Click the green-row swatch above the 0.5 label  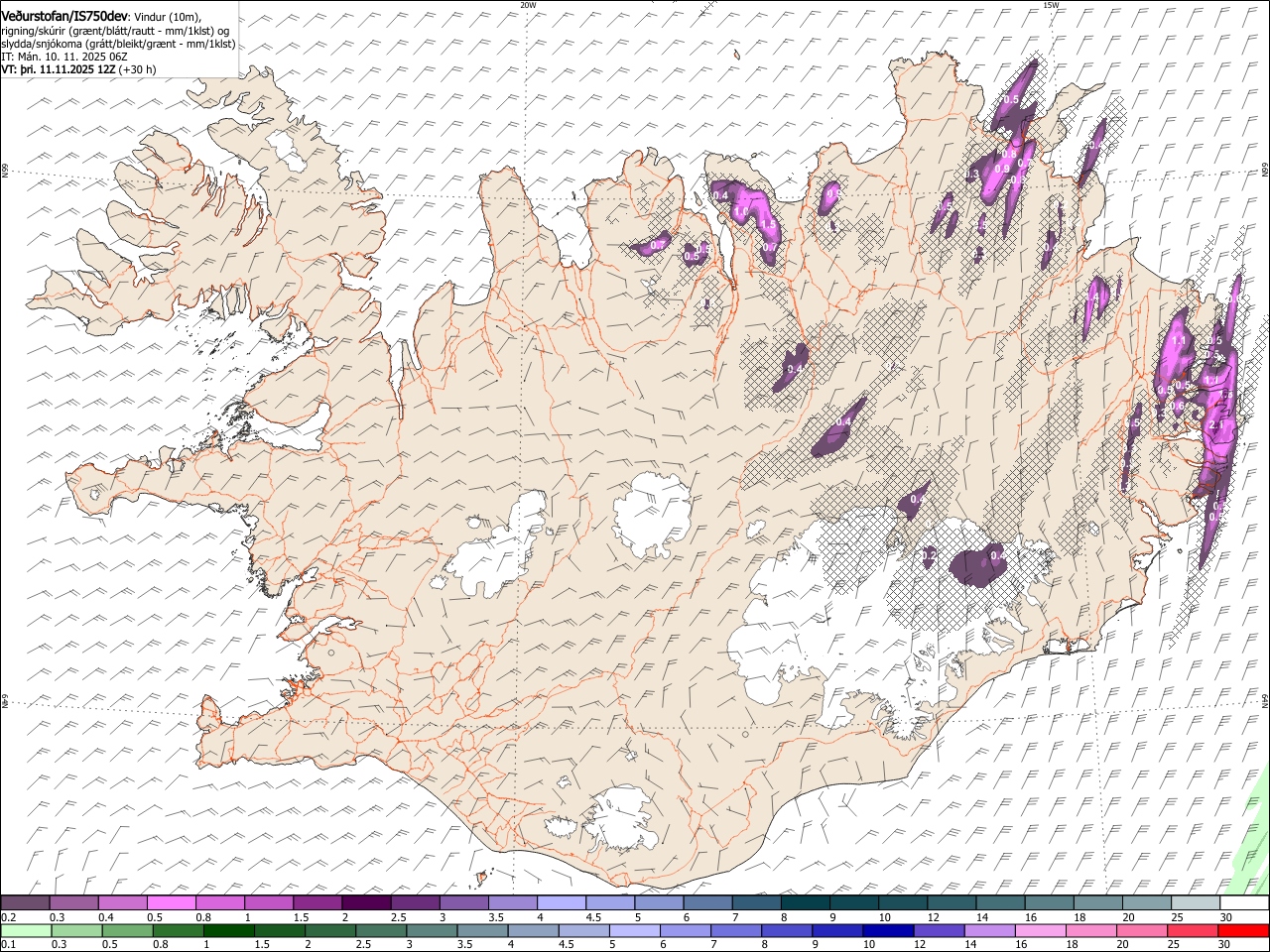(x=128, y=930)
